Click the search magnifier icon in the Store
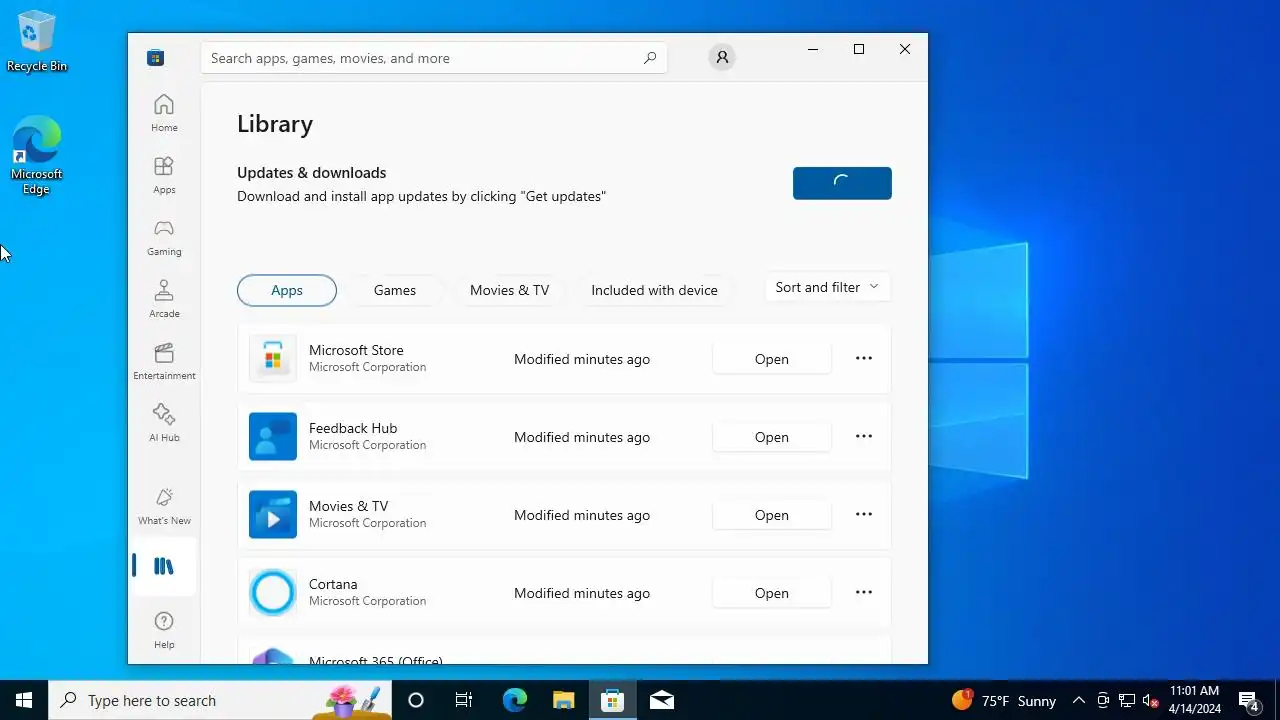Image resolution: width=1280 pixels, height=720 pixels. [x=650, y=58]
